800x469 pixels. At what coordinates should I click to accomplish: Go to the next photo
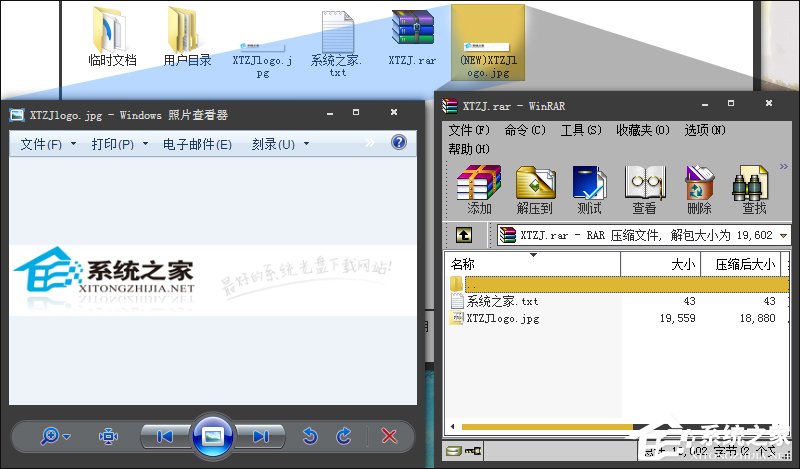coord(261,436)
